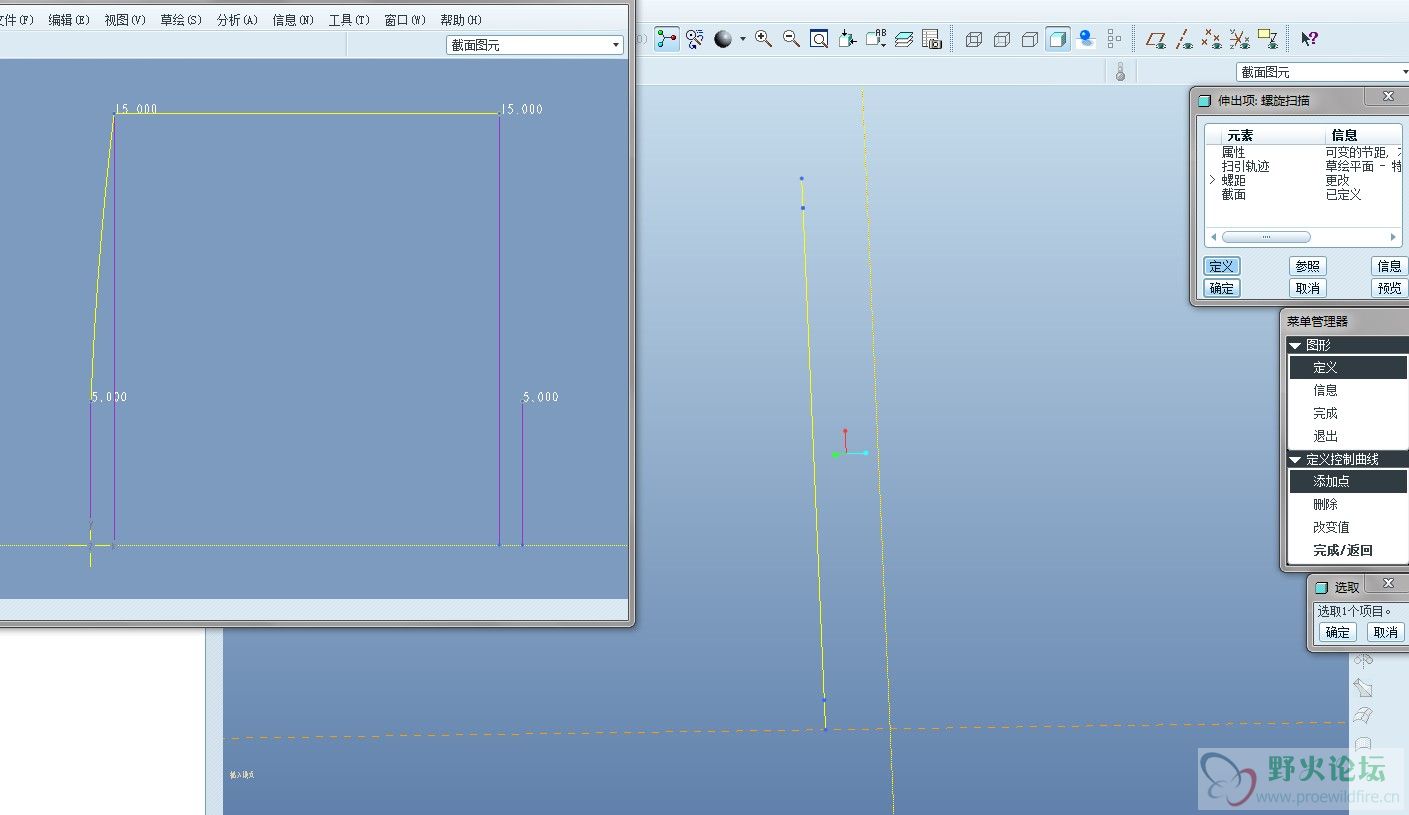The height and width of the screenshot is (815, 1409).
Task: Open 截面图元 filter dropdown in main window
Action: tap(1322, 72)
